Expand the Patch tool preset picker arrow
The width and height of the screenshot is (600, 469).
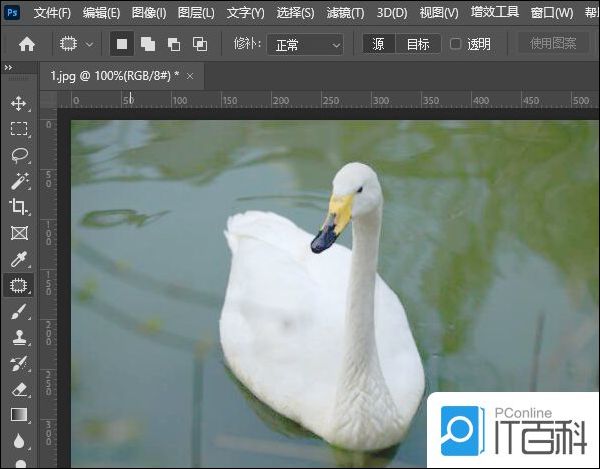tap(90, 44)
